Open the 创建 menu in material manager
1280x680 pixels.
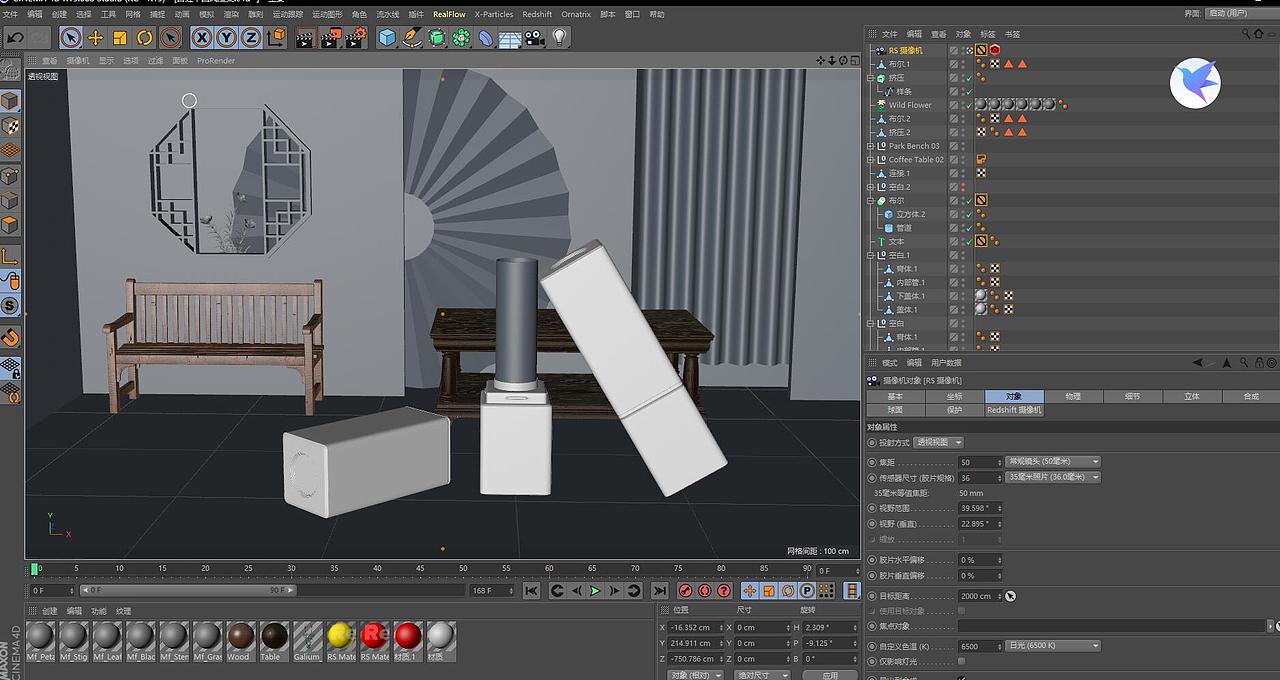pos(49,611)
